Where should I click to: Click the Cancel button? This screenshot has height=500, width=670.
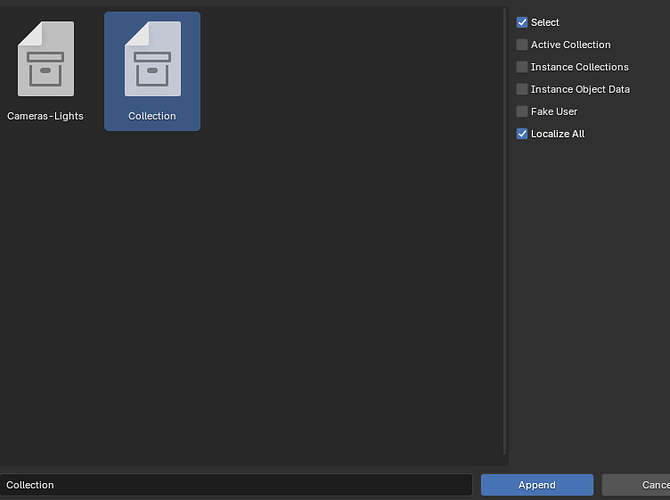(636, 485)
